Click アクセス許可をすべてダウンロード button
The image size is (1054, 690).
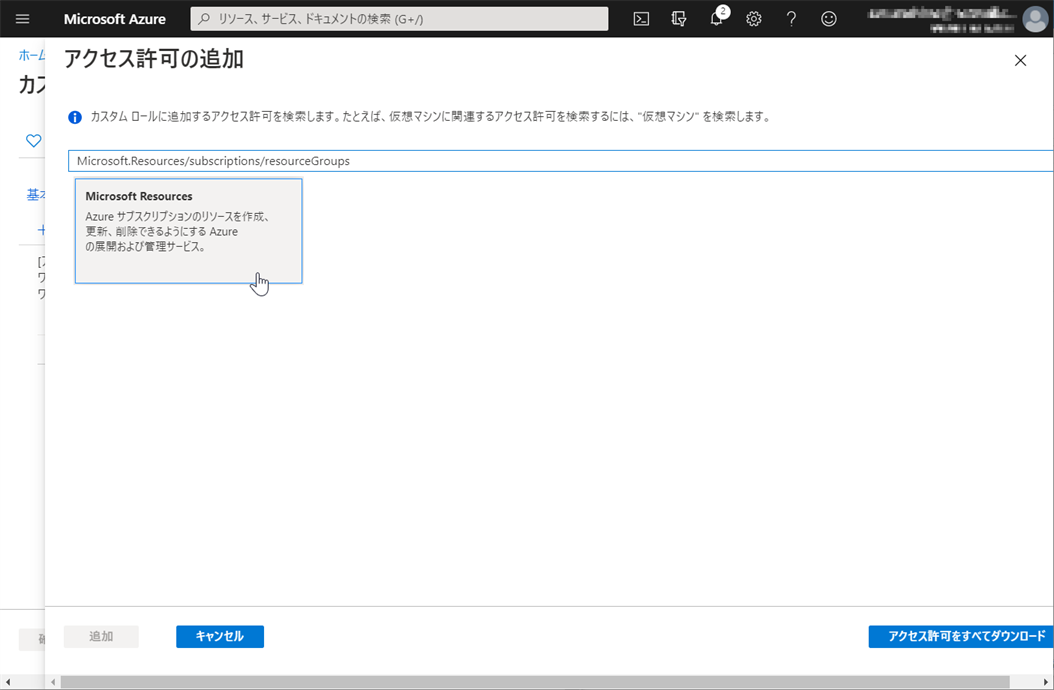coord(961,636)
